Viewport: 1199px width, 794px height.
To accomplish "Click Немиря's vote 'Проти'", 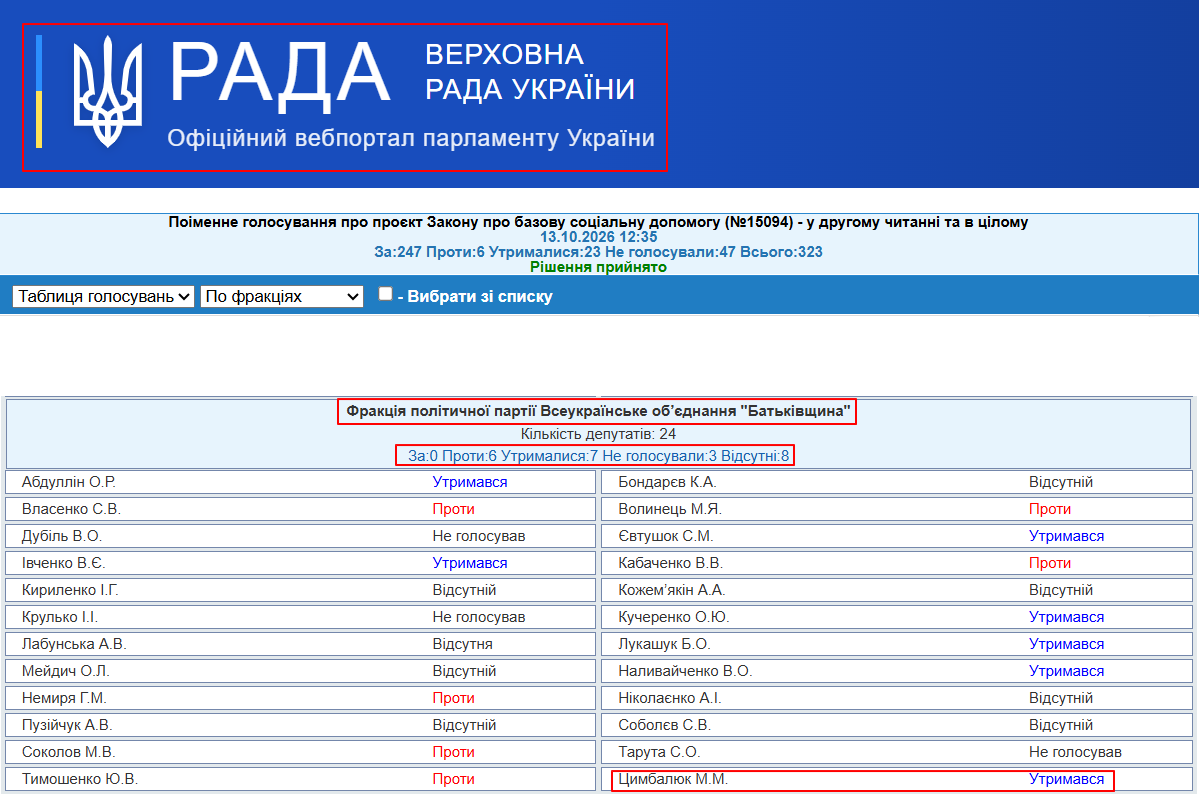I will 453,698.
